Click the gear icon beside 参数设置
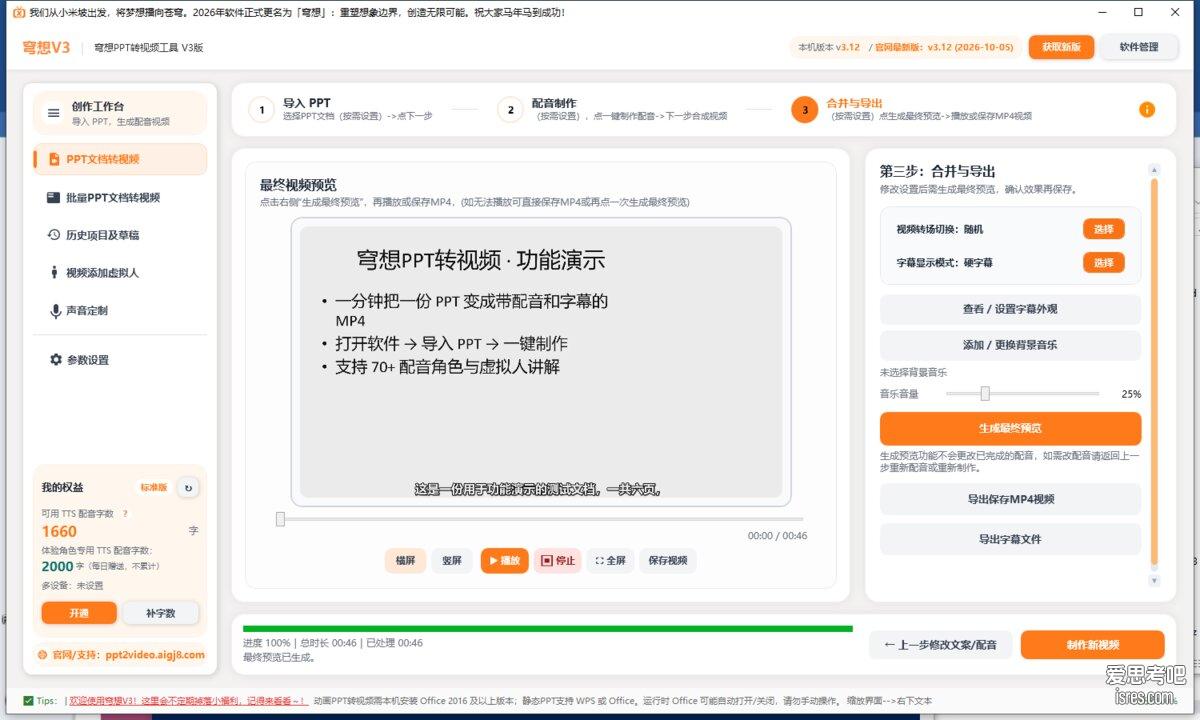 point(56,359)
